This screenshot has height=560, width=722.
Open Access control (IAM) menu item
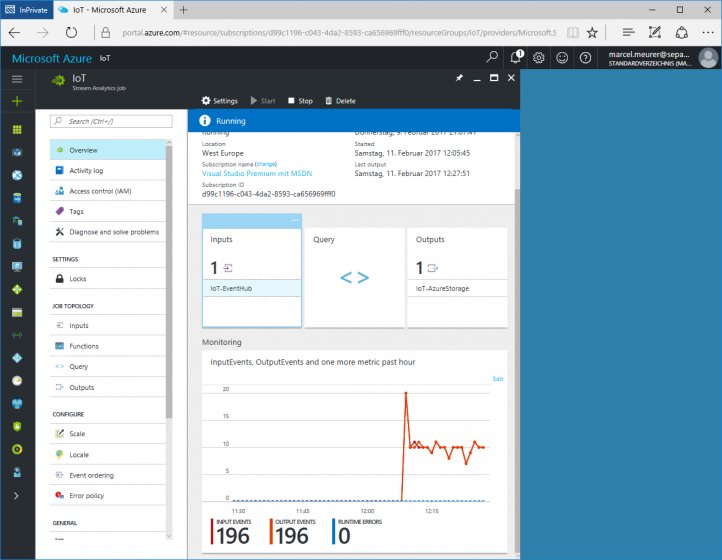(x=100, y=191)
